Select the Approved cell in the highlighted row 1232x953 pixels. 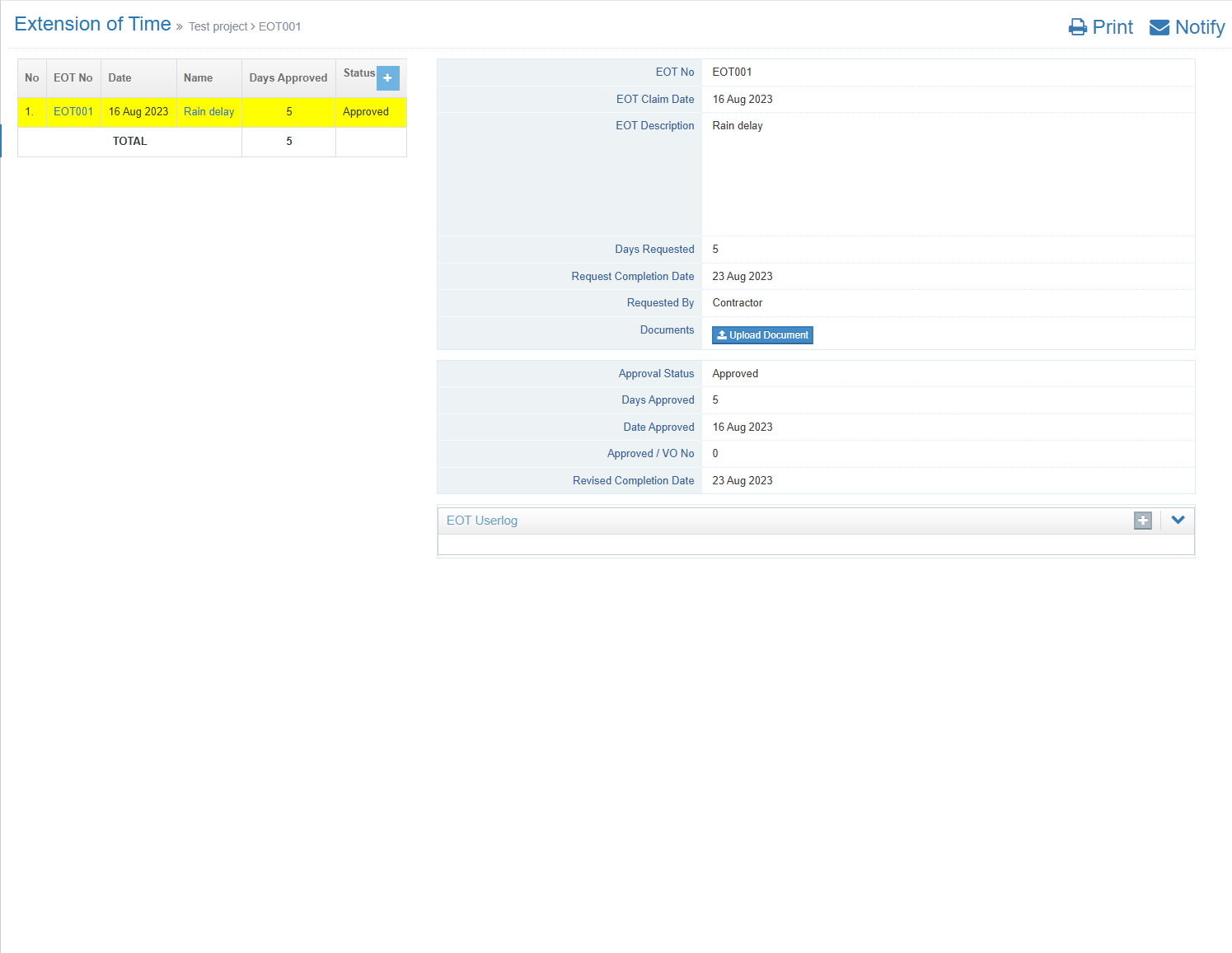click(x=366, y=112)
